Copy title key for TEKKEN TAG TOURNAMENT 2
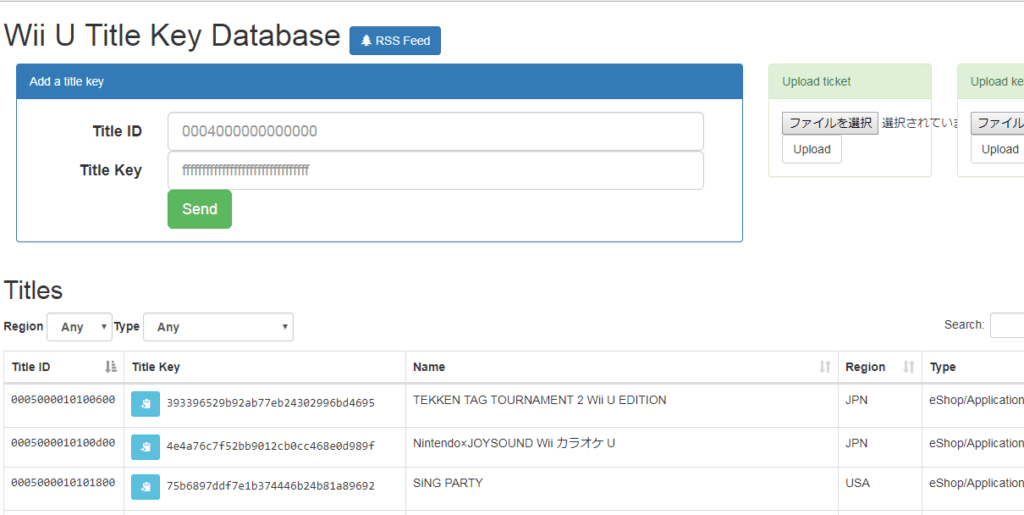This screenshot has height=515, width=1024. [145, 404]
